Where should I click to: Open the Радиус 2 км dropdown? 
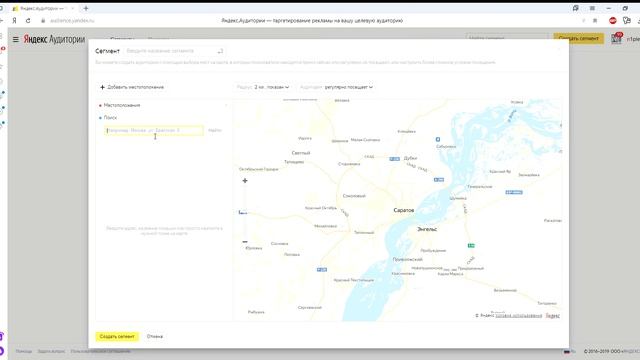coord(263,87)
